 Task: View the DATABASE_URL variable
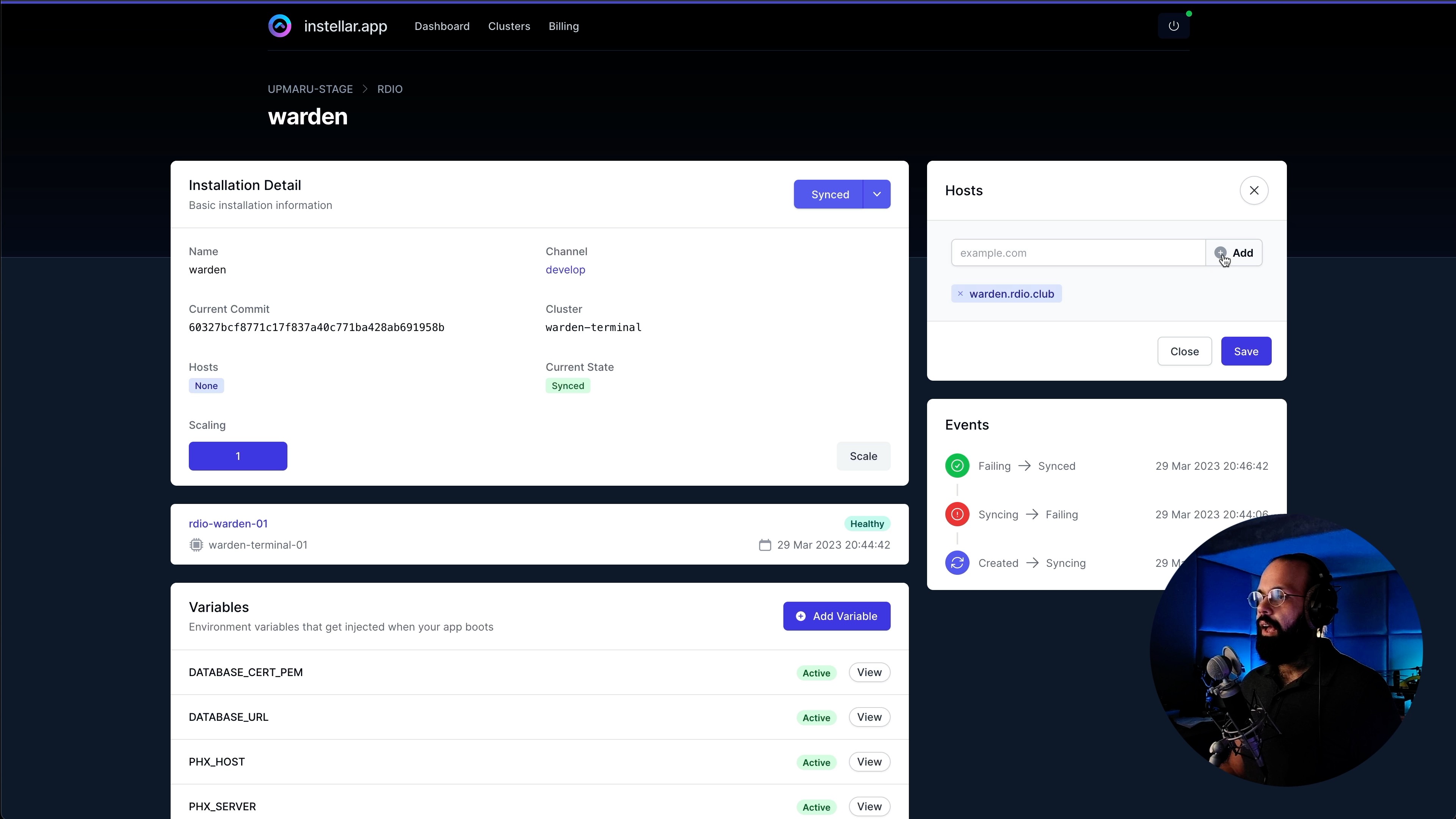[869, 717]
